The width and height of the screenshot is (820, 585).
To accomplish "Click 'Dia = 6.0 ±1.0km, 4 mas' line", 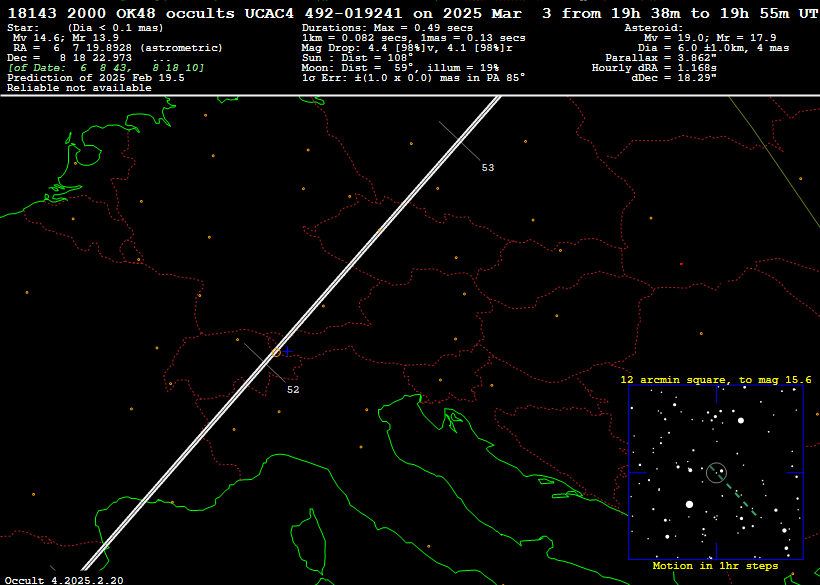I will [x=713, y=48].
